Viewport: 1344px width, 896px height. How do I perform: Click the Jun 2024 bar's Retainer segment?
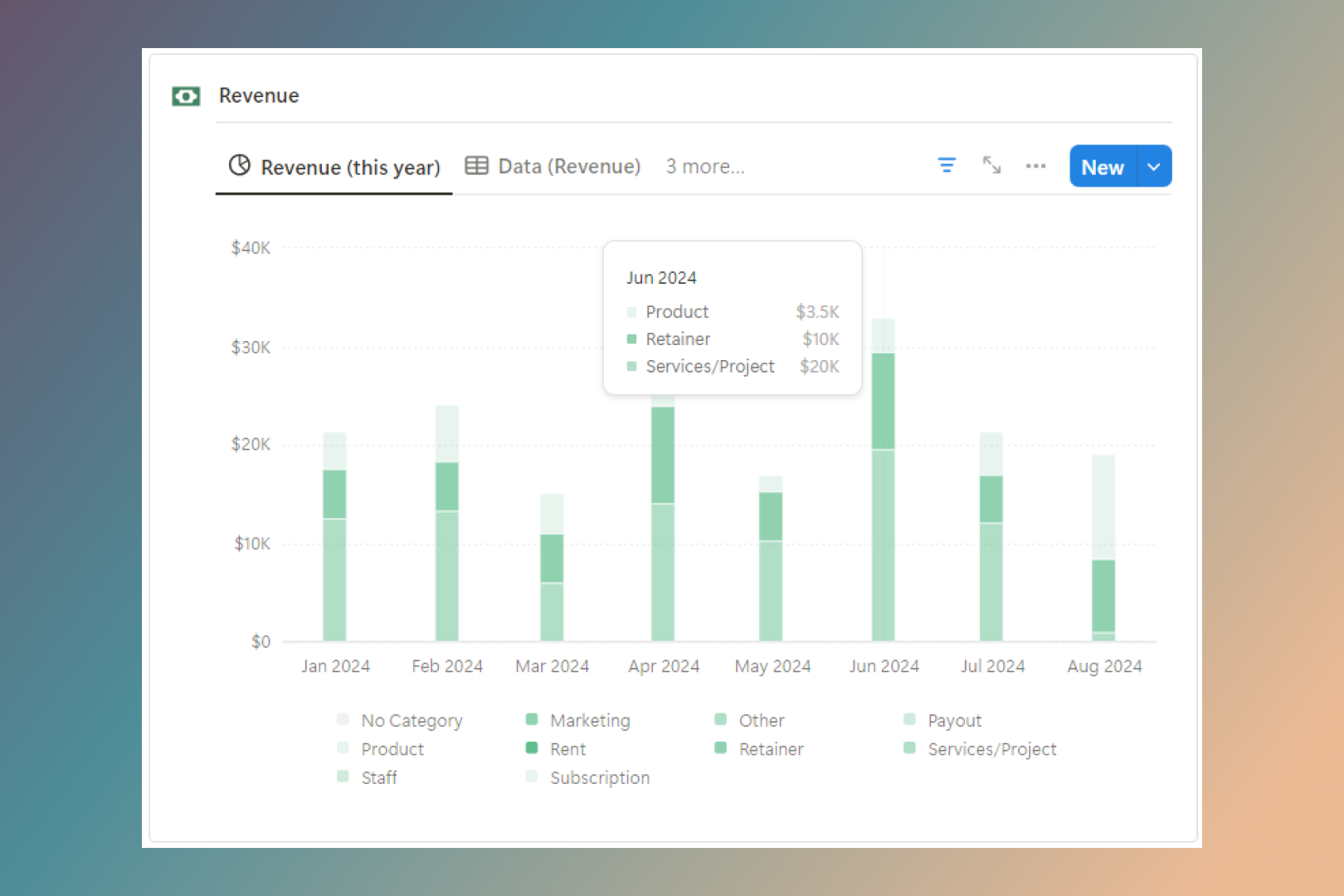coord(884,402)
